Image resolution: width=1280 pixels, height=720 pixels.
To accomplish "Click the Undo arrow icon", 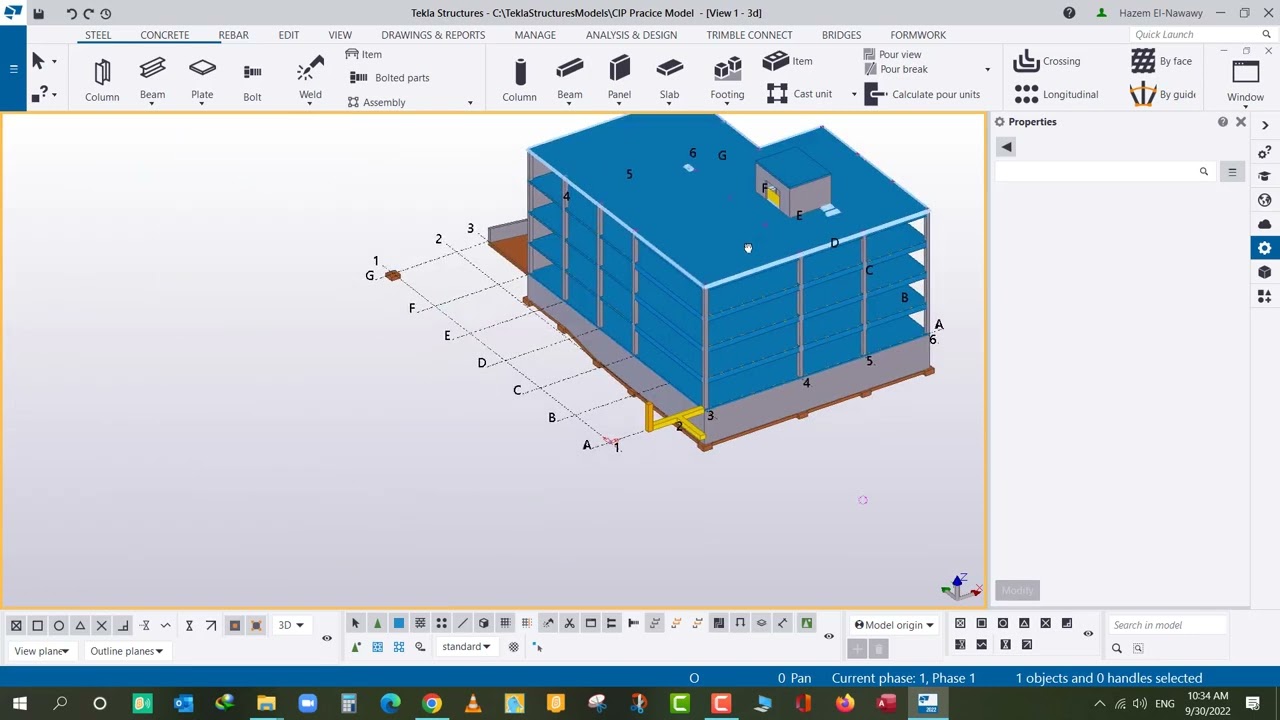I will (71, 13).
